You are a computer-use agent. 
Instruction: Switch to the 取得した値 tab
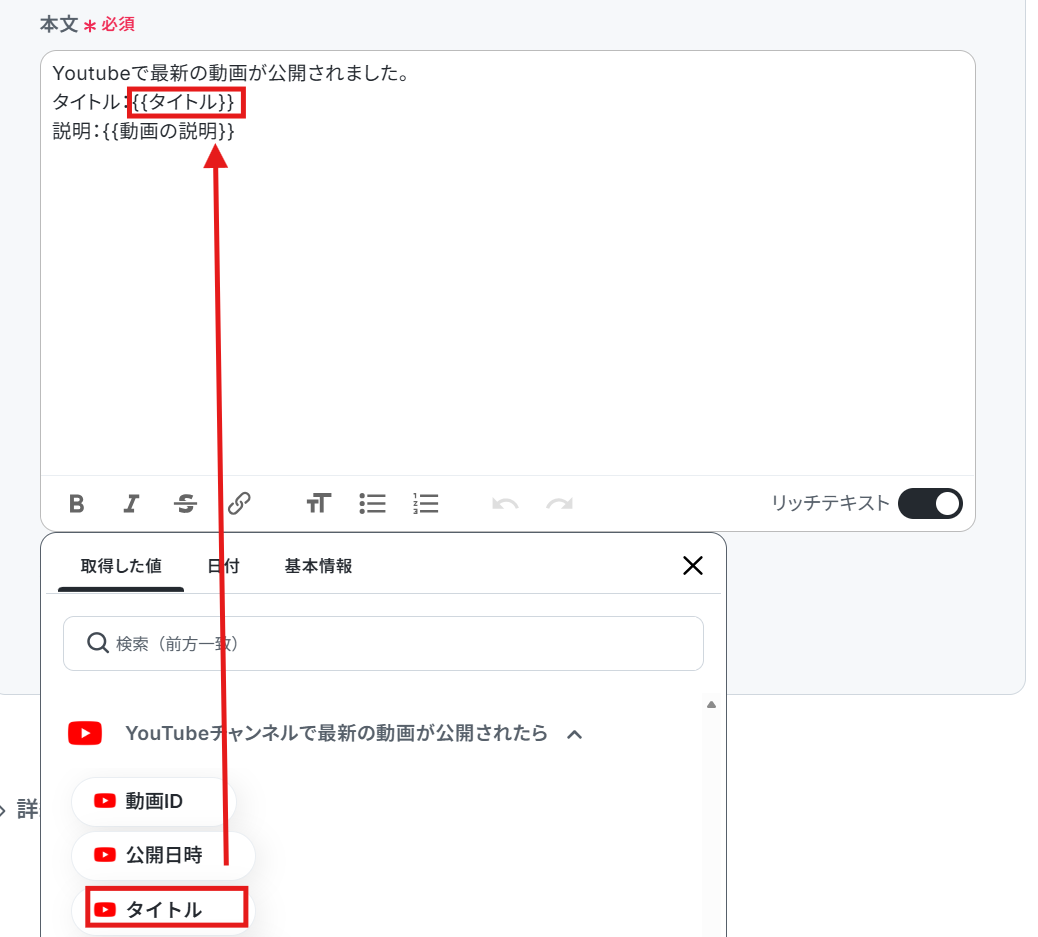121,566
